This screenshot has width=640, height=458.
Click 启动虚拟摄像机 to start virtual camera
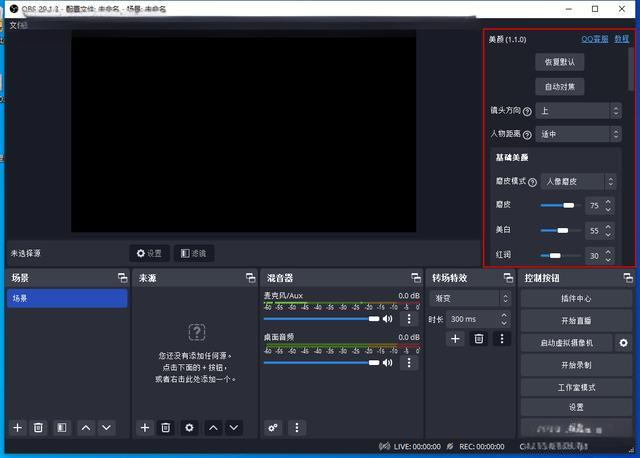pyautogui.click(x=565, y=343)
